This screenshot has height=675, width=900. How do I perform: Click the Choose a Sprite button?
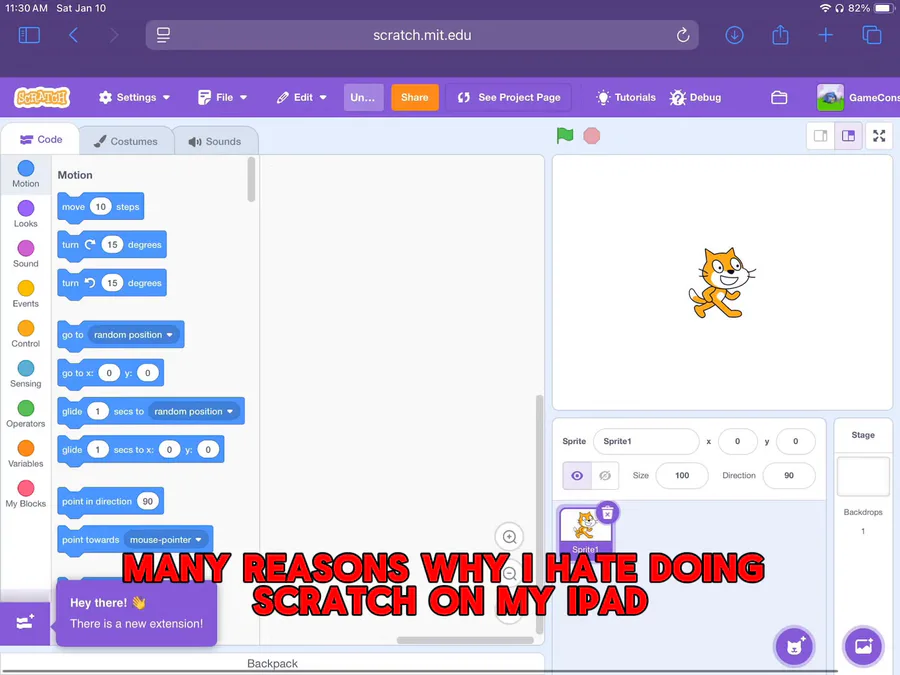click(794, 647)
